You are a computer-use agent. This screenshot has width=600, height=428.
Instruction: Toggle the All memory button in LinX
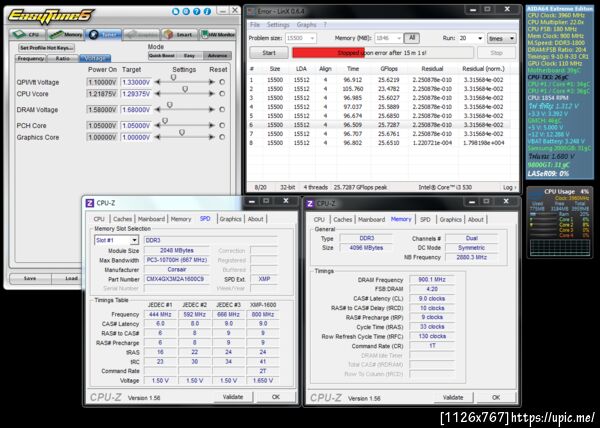click(412, 38)
